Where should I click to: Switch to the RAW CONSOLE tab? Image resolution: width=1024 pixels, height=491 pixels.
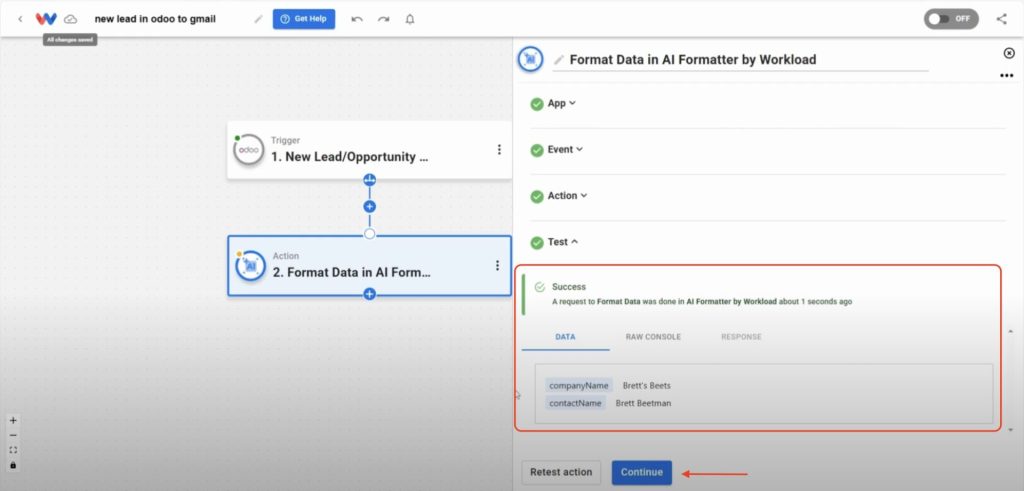click(653, 337)
